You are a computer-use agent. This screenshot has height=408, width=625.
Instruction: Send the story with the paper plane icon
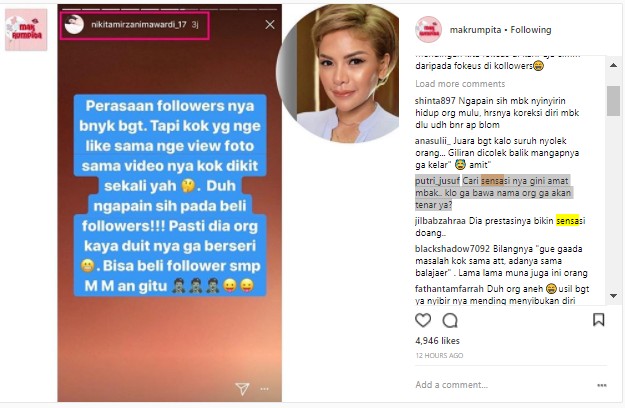pos(242,388)
